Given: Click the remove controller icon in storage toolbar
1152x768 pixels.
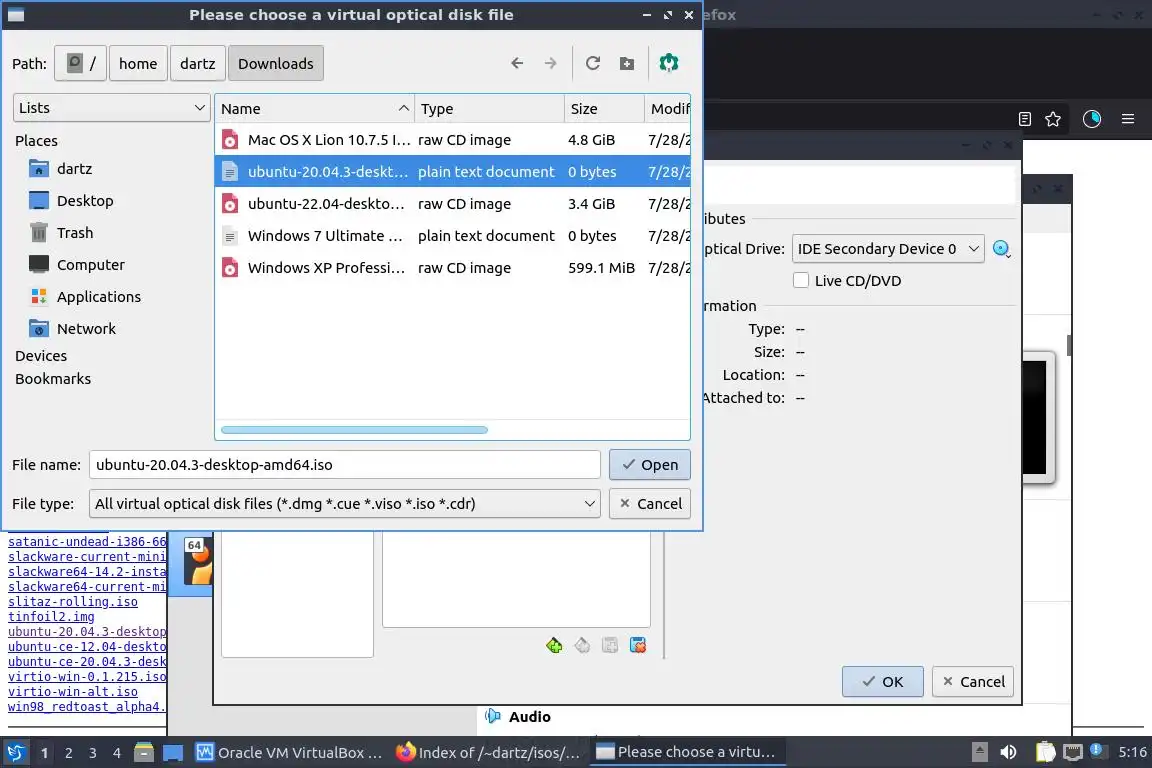Looking at the screenshot, I should click(x=582, y=645).
